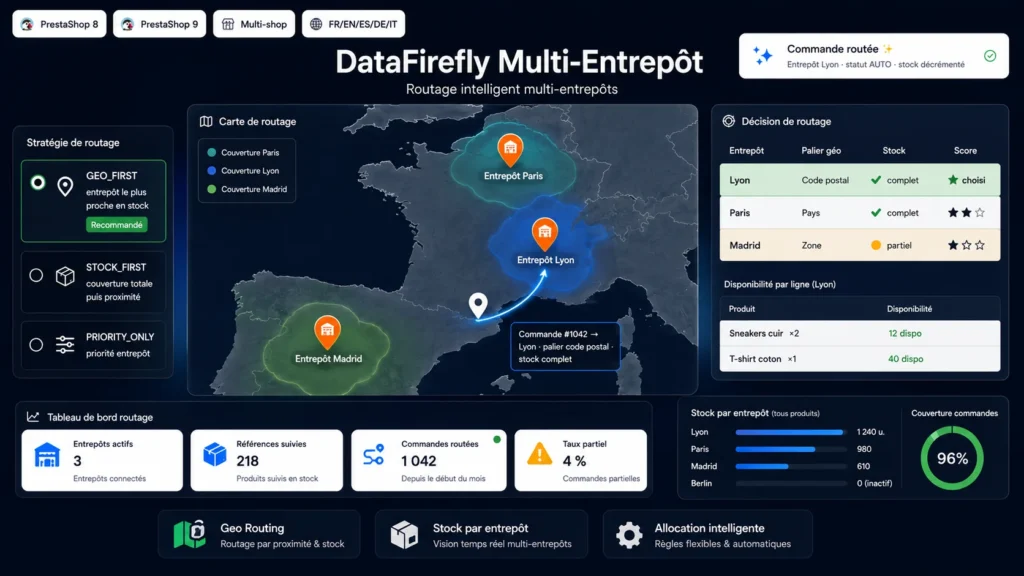Click the Entrepôts actifs warehouse icon
This screenshot has width=1024, height=576.
pos(47,455)
